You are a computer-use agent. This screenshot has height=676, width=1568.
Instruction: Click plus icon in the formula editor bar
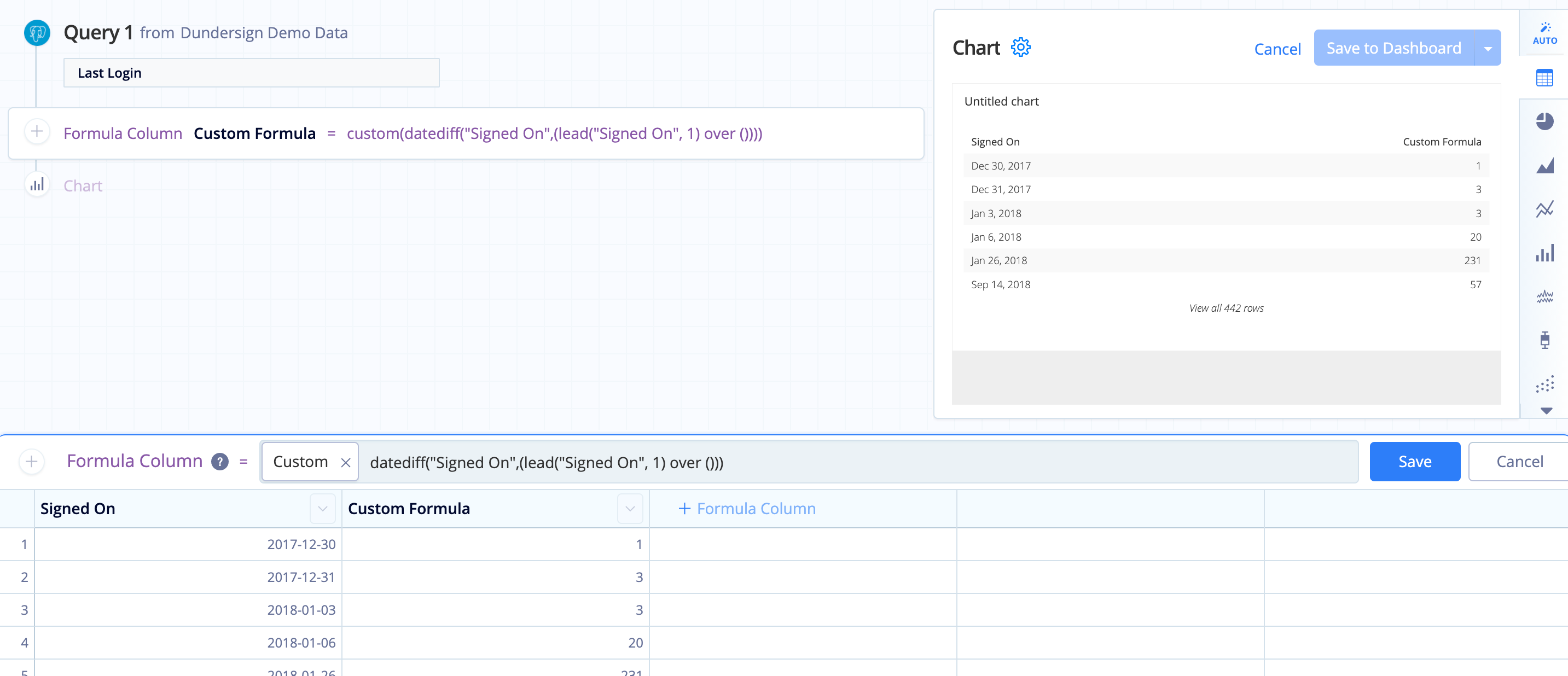point(32,461)
